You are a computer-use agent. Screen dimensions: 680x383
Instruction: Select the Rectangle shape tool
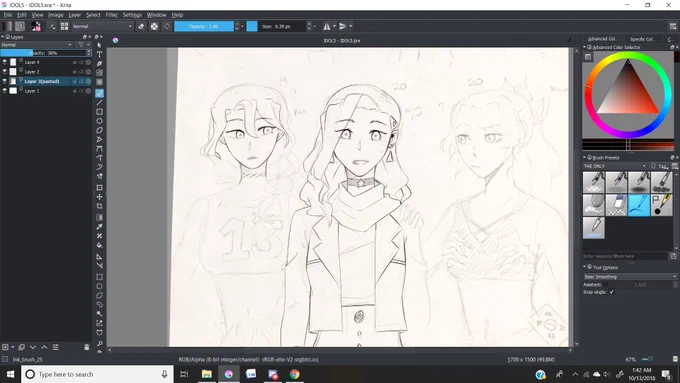pyautogui.click(x=99, y=112)
